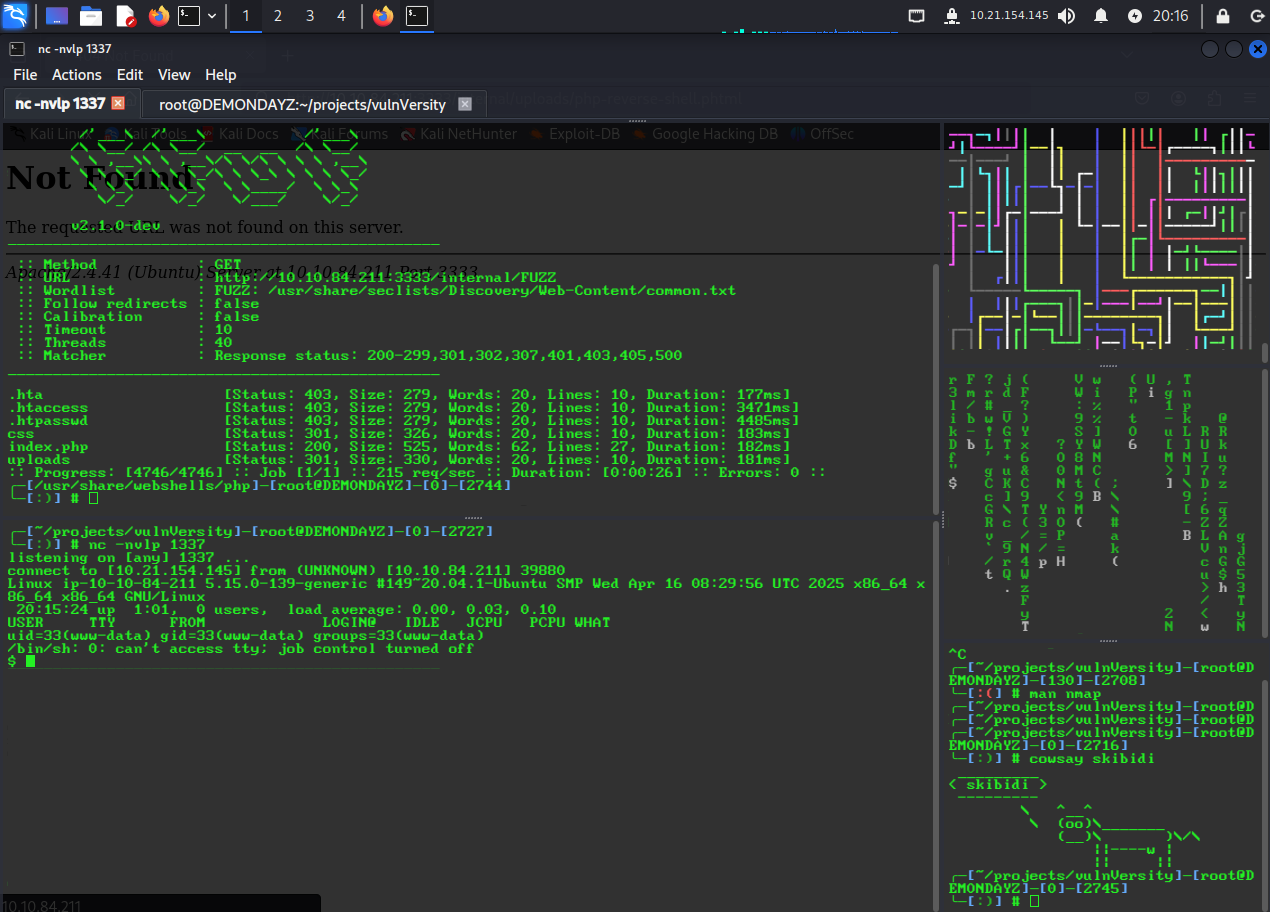1270x912 pixels.
Task: Click the power manager lightning icon
Action: (x=1134, y=16)
